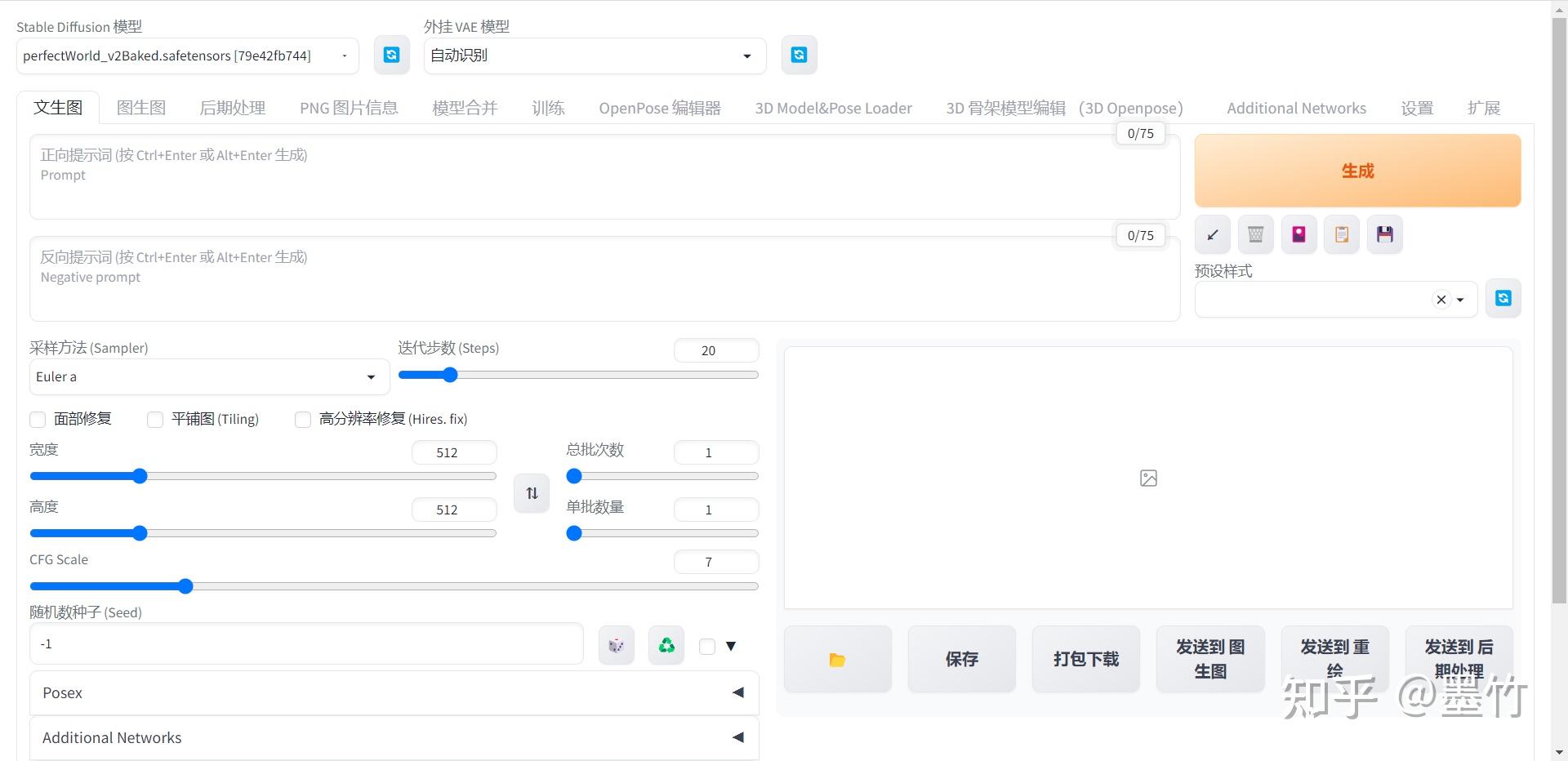Image resolution: width=1568 pixels, height=761 pixels.
Task: Open the extra networks card icon
Action: (1298, 234)
